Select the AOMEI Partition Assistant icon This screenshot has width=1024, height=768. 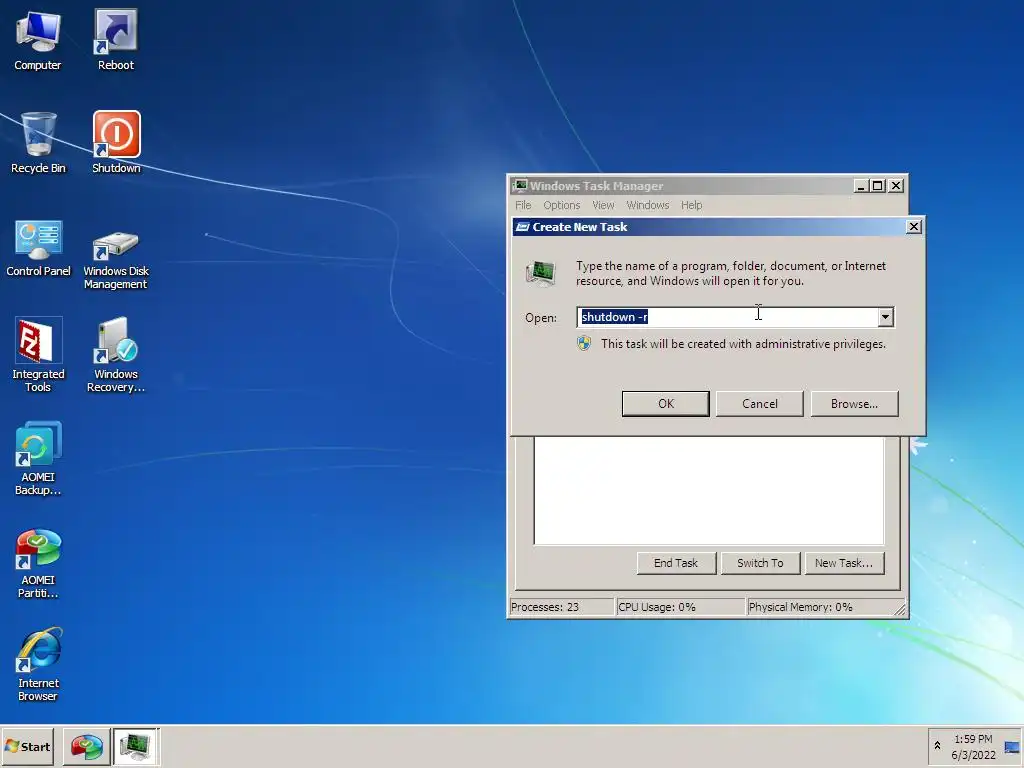click(x=38, y=564)
